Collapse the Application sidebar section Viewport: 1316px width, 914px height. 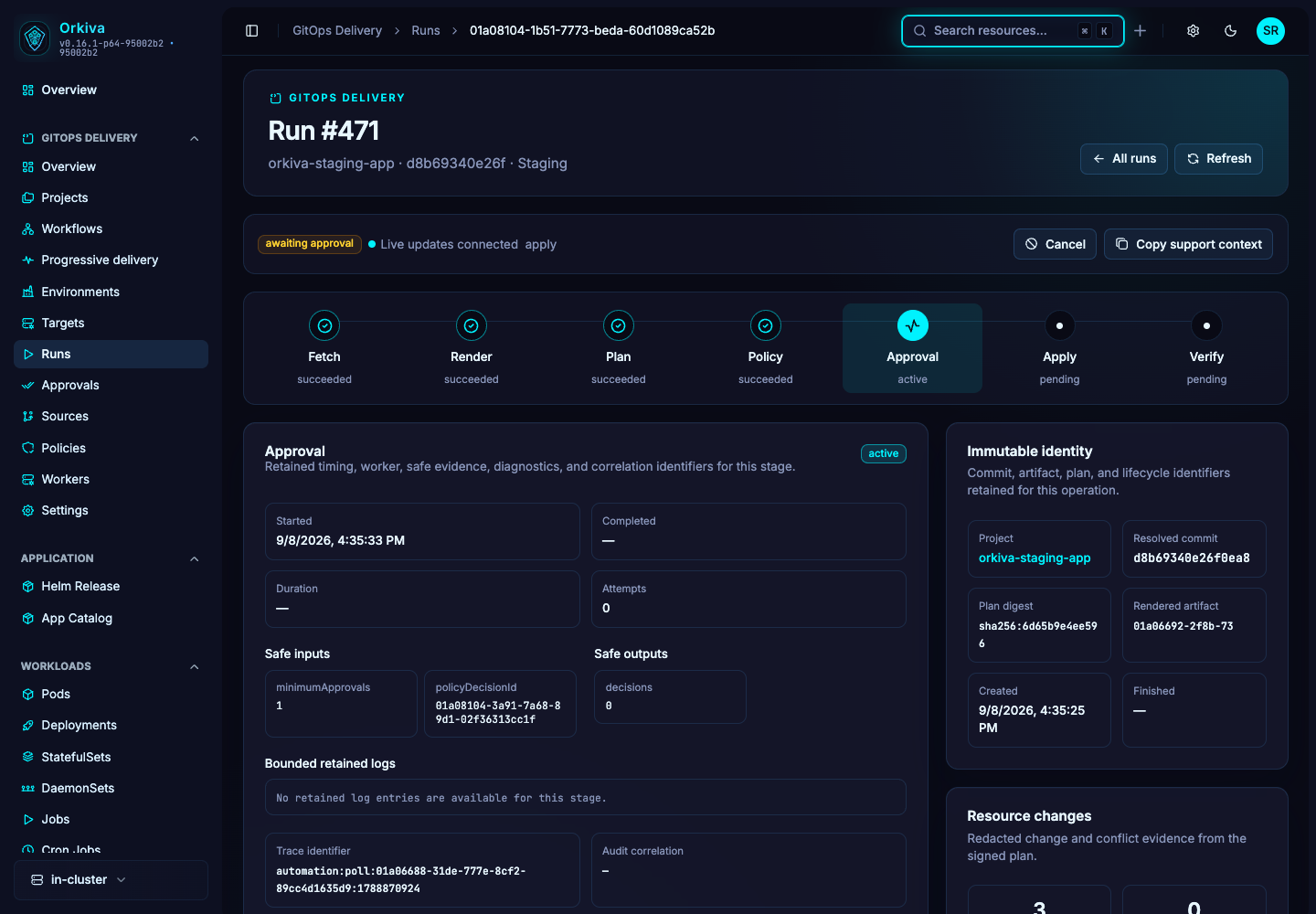[x=194, y=558]
